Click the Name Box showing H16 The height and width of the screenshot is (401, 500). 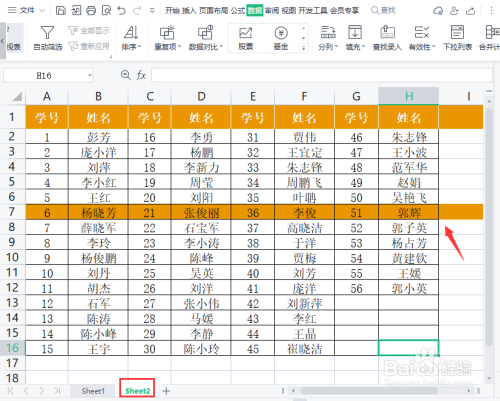tap(45, 76)
